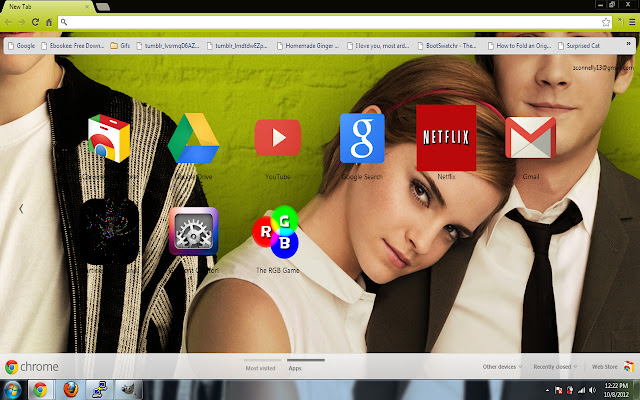640x400 pixels.
Task: Go to the previous apps page arrow
Action: [21, 209]
